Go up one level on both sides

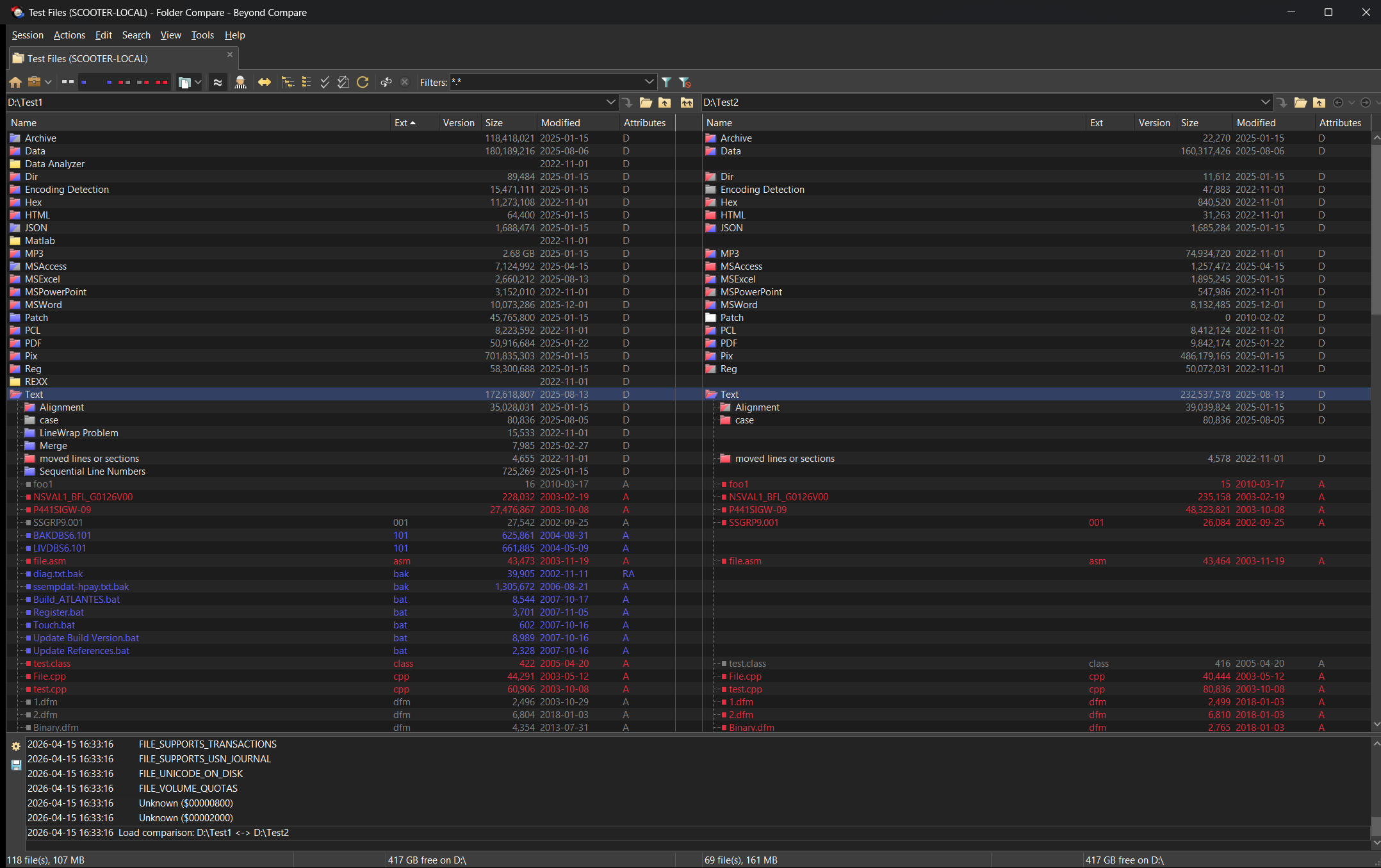[x=687, y=102]
